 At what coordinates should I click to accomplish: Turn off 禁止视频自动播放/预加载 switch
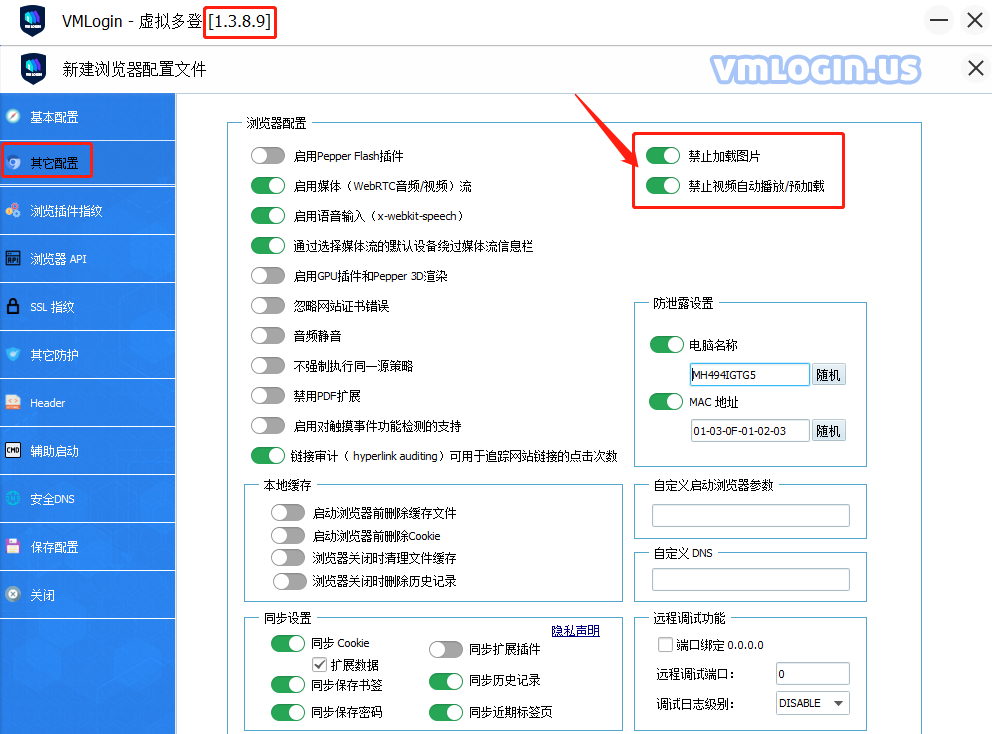tap(663, 185)
